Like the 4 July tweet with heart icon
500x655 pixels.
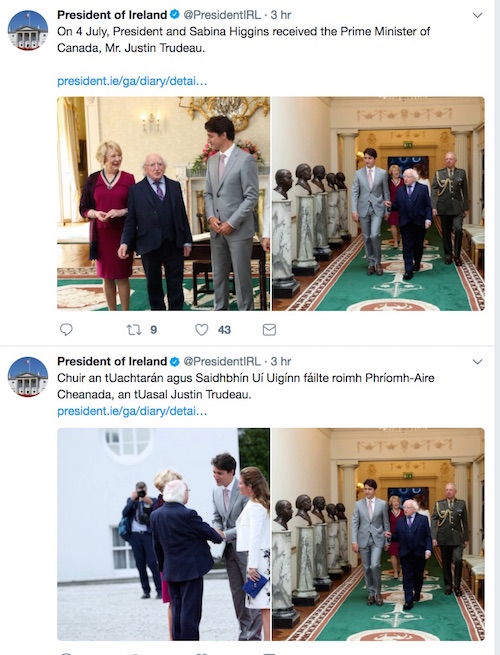coord(202,330)
